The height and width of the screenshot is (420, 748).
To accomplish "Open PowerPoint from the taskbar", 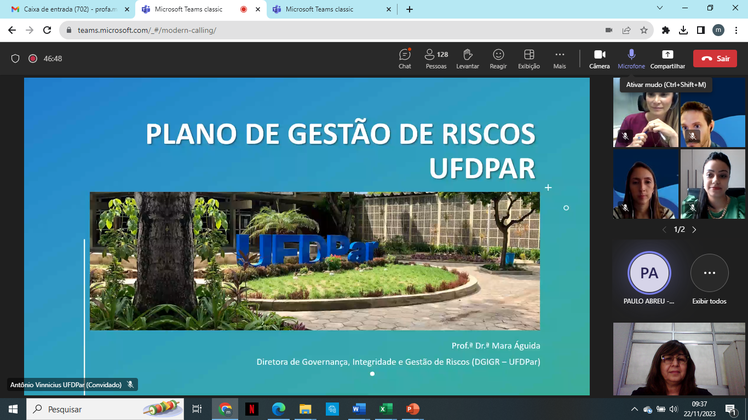I will coord(412,409).
